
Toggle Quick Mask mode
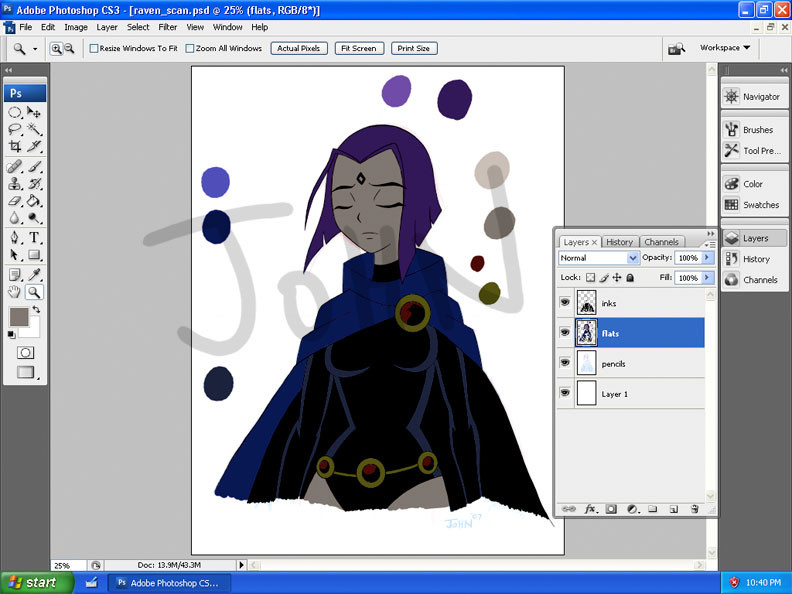(25, 353)
